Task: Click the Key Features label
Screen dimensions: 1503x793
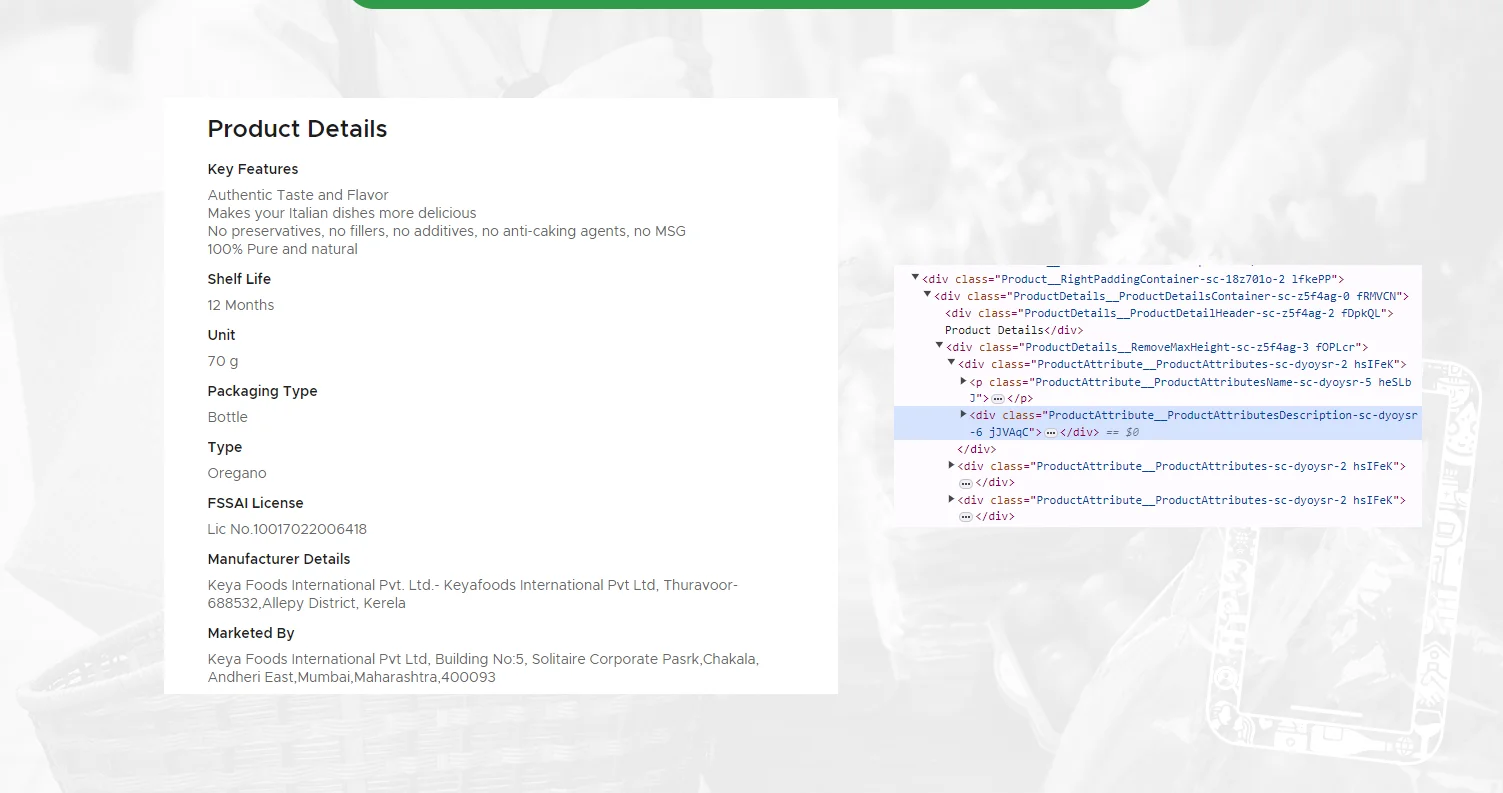Action: (253, 169)
